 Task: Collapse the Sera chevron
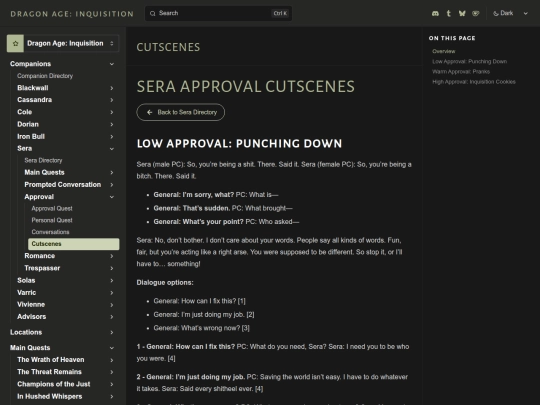[x=112, y=149]
